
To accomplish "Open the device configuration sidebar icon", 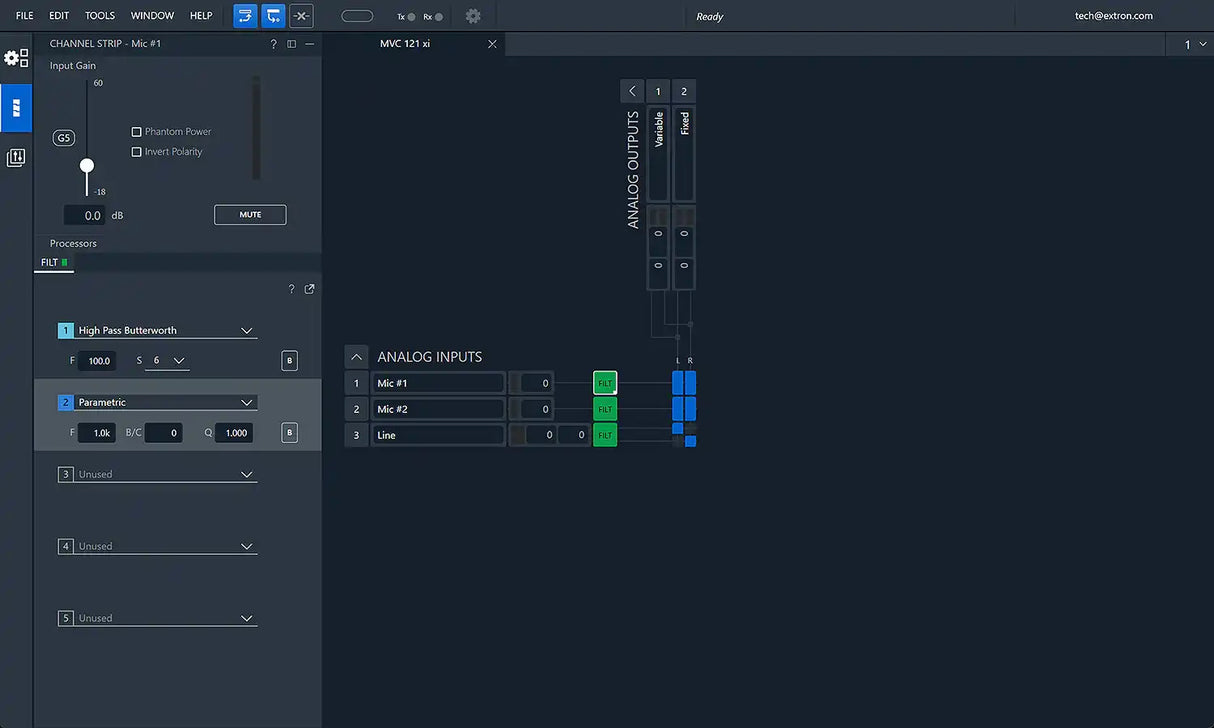I will point(16,58).
